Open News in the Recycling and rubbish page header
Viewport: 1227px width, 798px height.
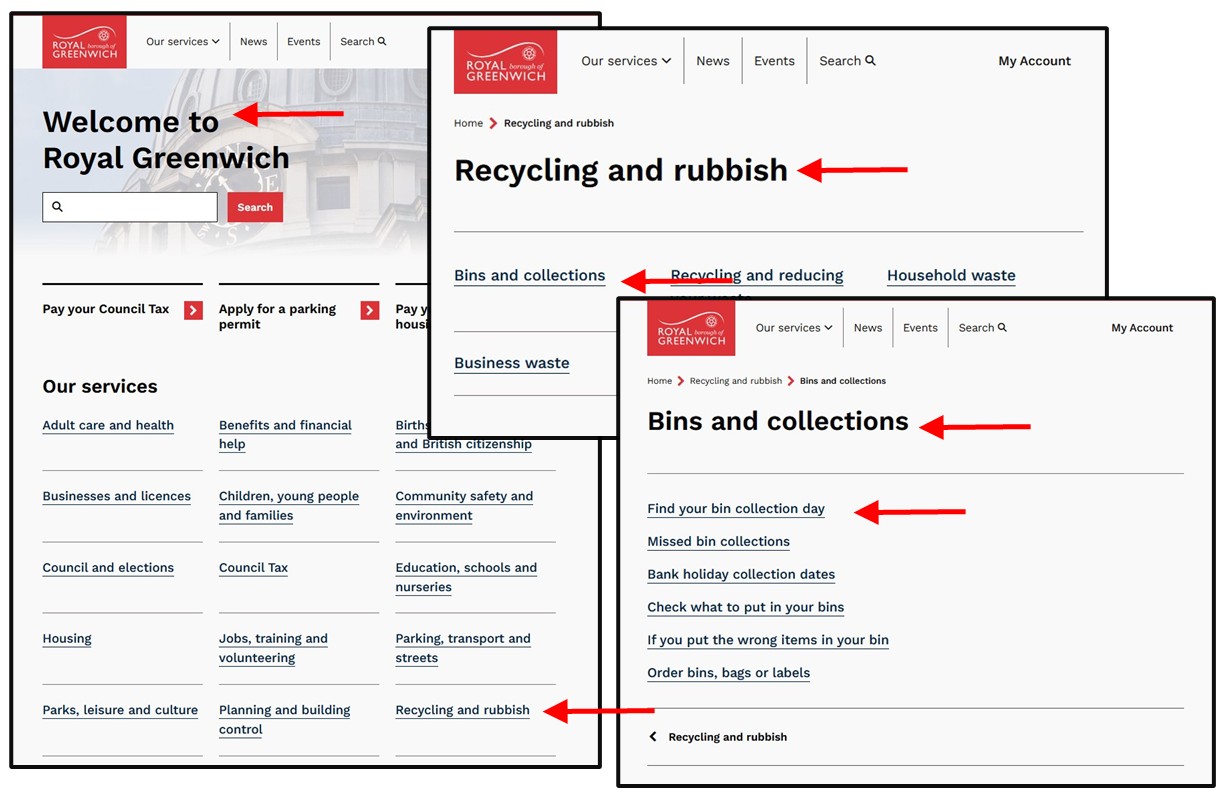click(x=713, y=61)
